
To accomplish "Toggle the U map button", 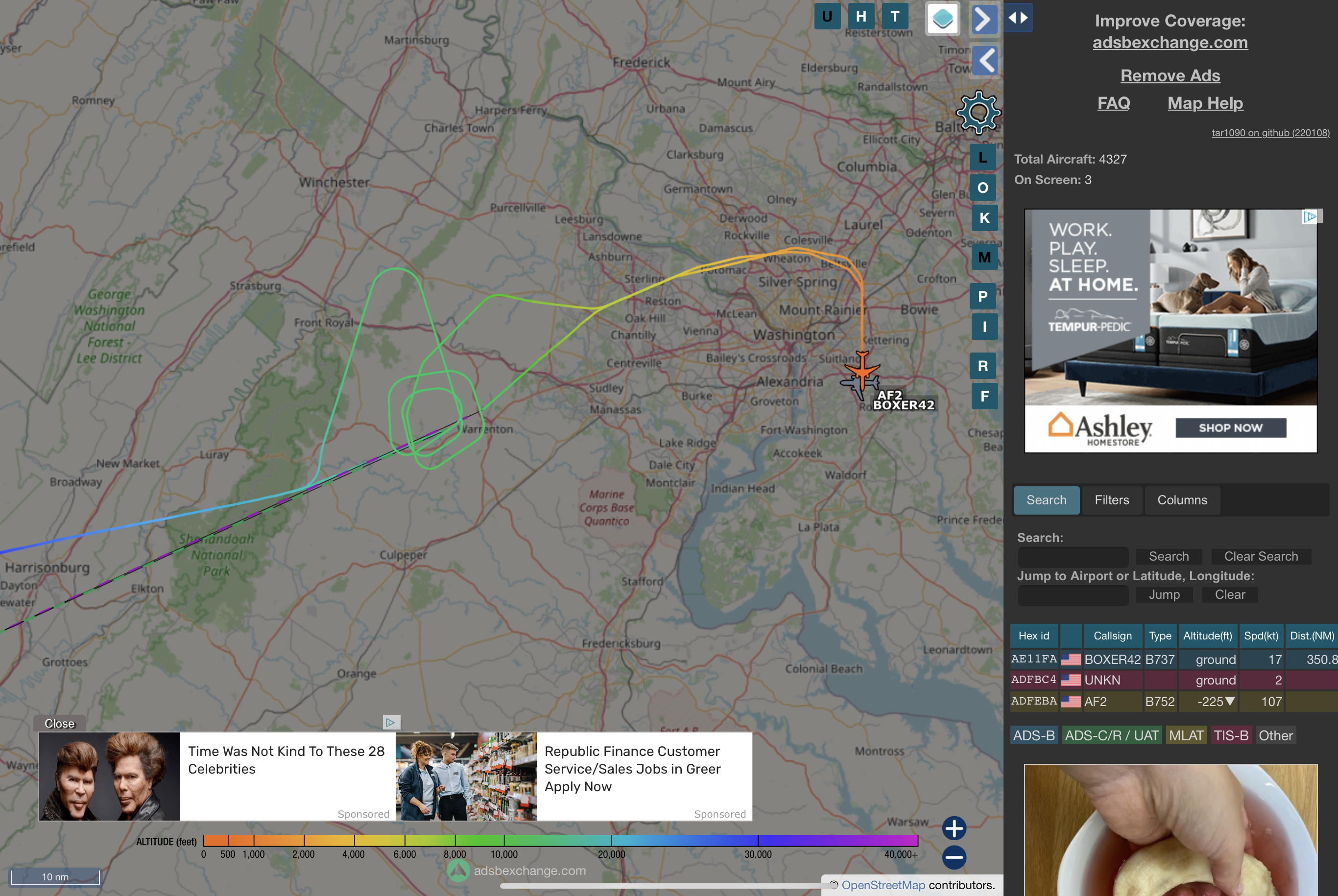I will pyautogui.click(x=827, y=17).
